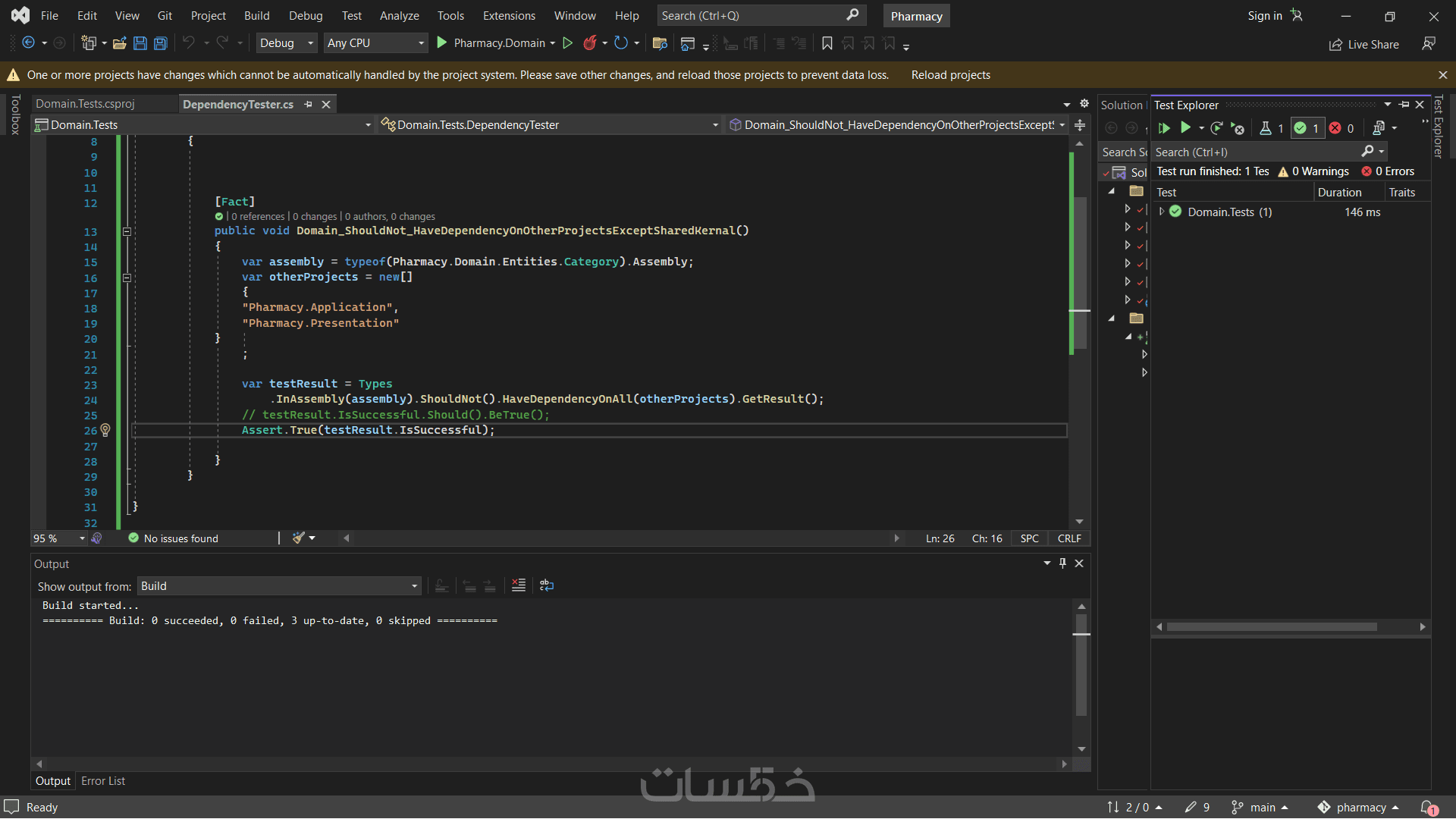Switch to the Domain.Tests.csproj tab
This screenshot has width=1456, height=819.
click(x=85, y=104)
